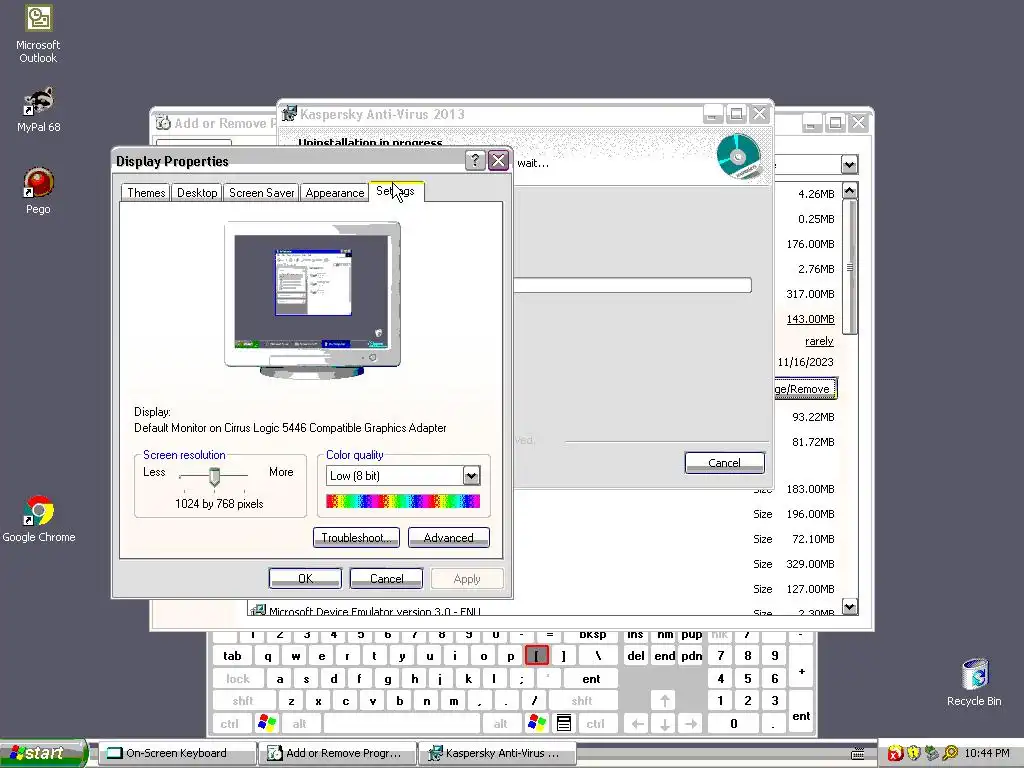Click the spacebar on On-Screen Keyboard
The width and height of the screenshot is (1024, 768).
pos(402,724)
